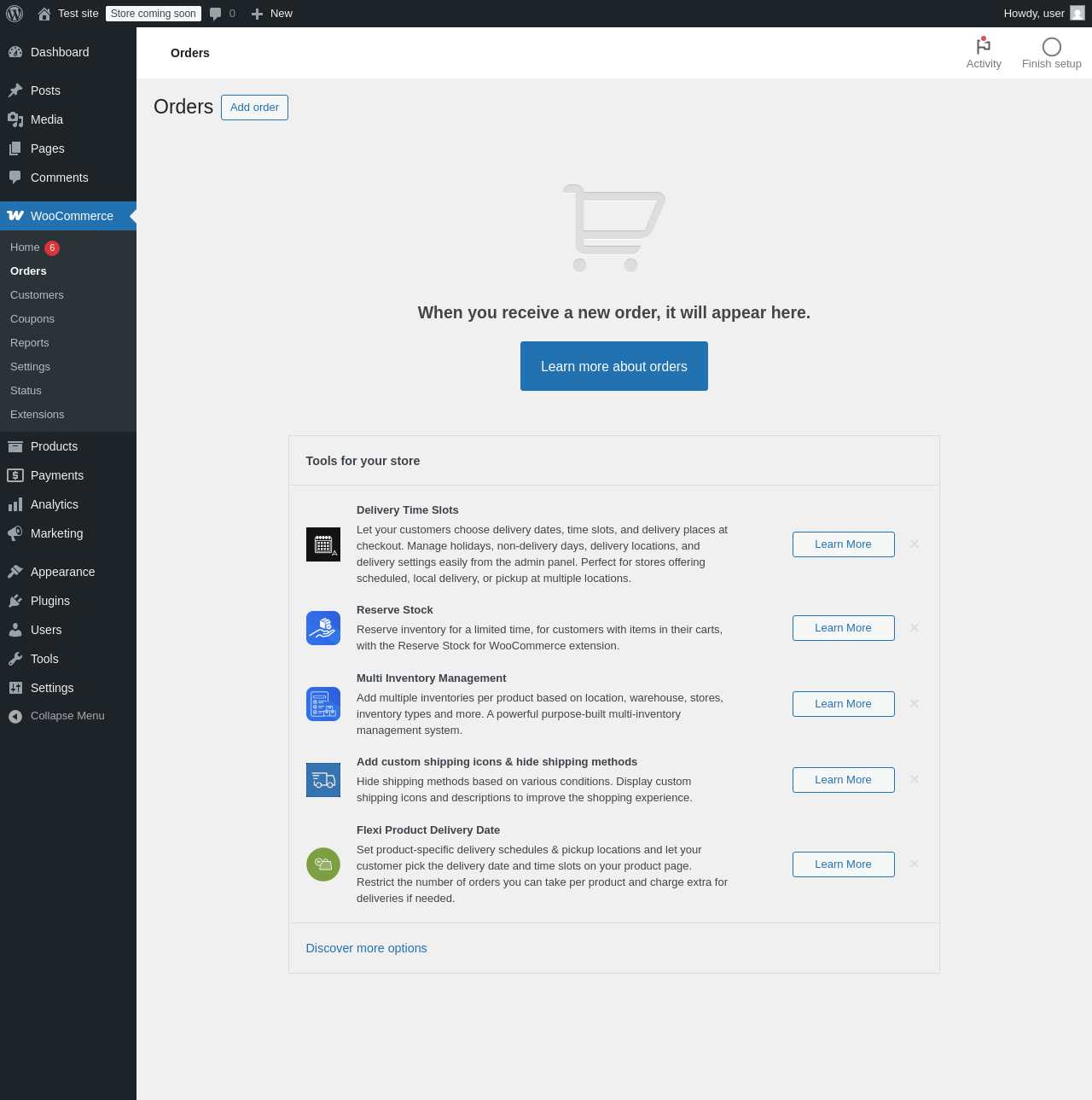Click the custom shipping truck icon
The image size is (1092, 1100).
point(323,780)
